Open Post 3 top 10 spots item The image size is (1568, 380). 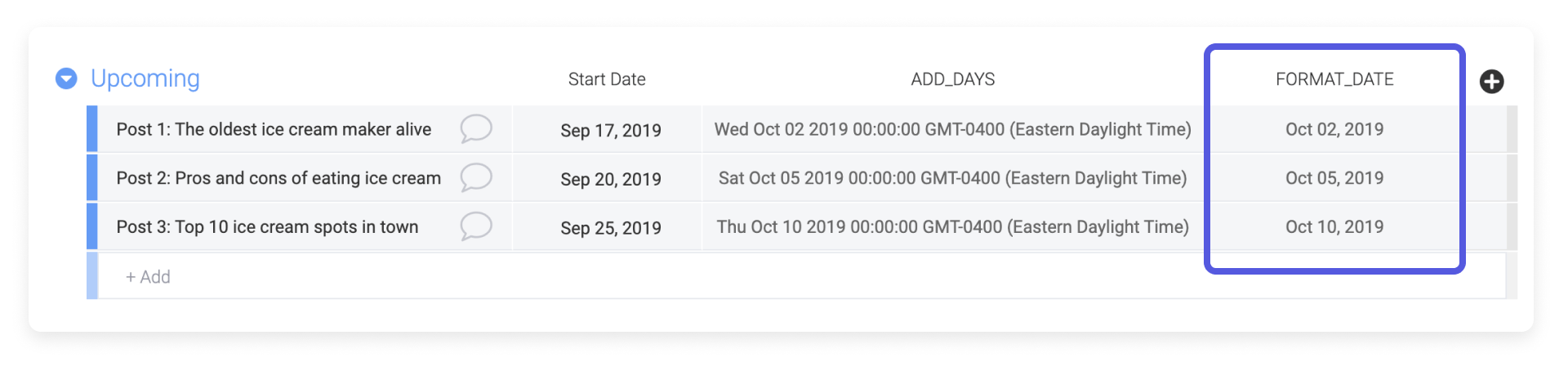coord(267,227)
